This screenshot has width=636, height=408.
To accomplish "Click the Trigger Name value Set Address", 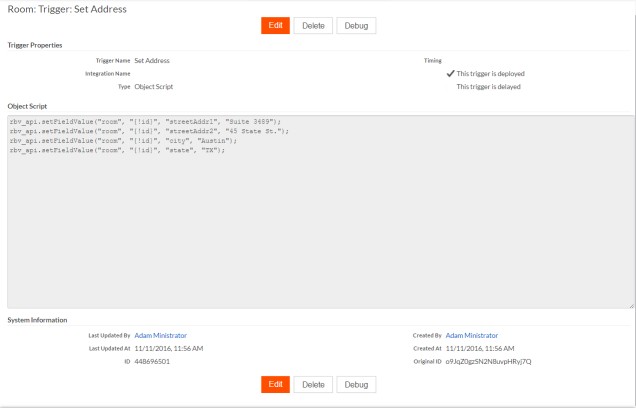I will tap(152, 60).
